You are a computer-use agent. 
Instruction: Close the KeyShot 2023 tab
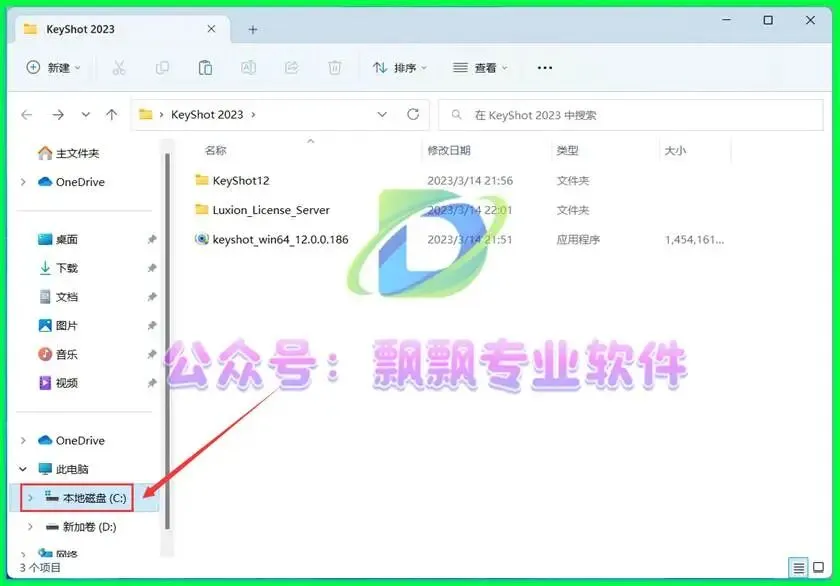tap(212, 29)
